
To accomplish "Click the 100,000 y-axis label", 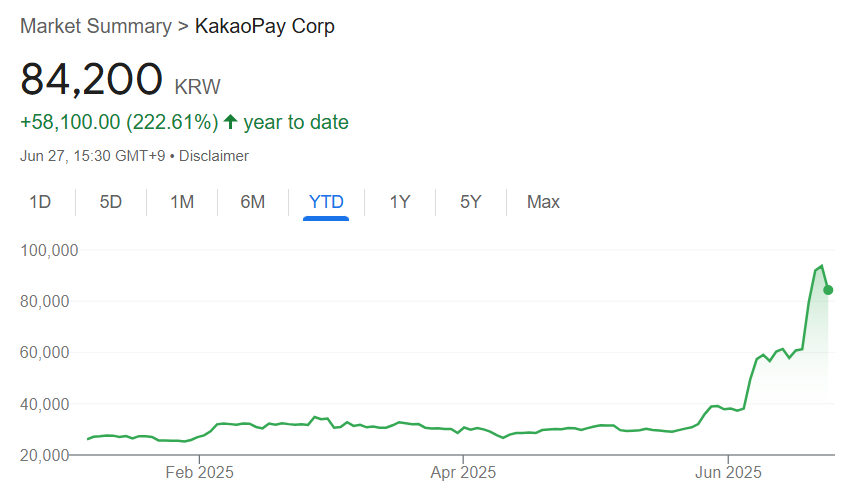I will tap(50, 249).
